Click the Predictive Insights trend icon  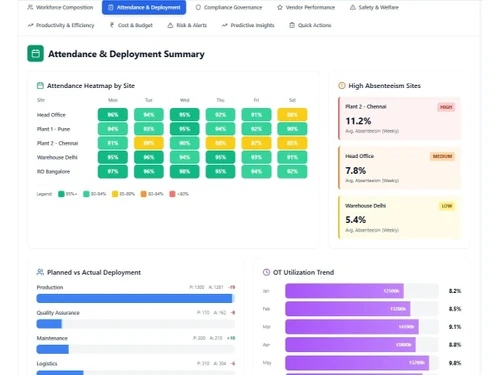225,25
